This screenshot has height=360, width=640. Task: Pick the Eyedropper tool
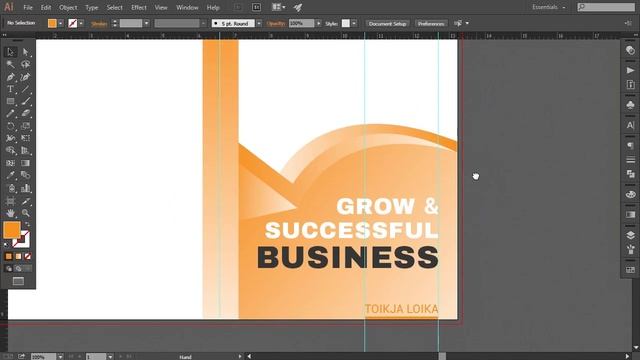pyautogui.click(x=11, y=176)
